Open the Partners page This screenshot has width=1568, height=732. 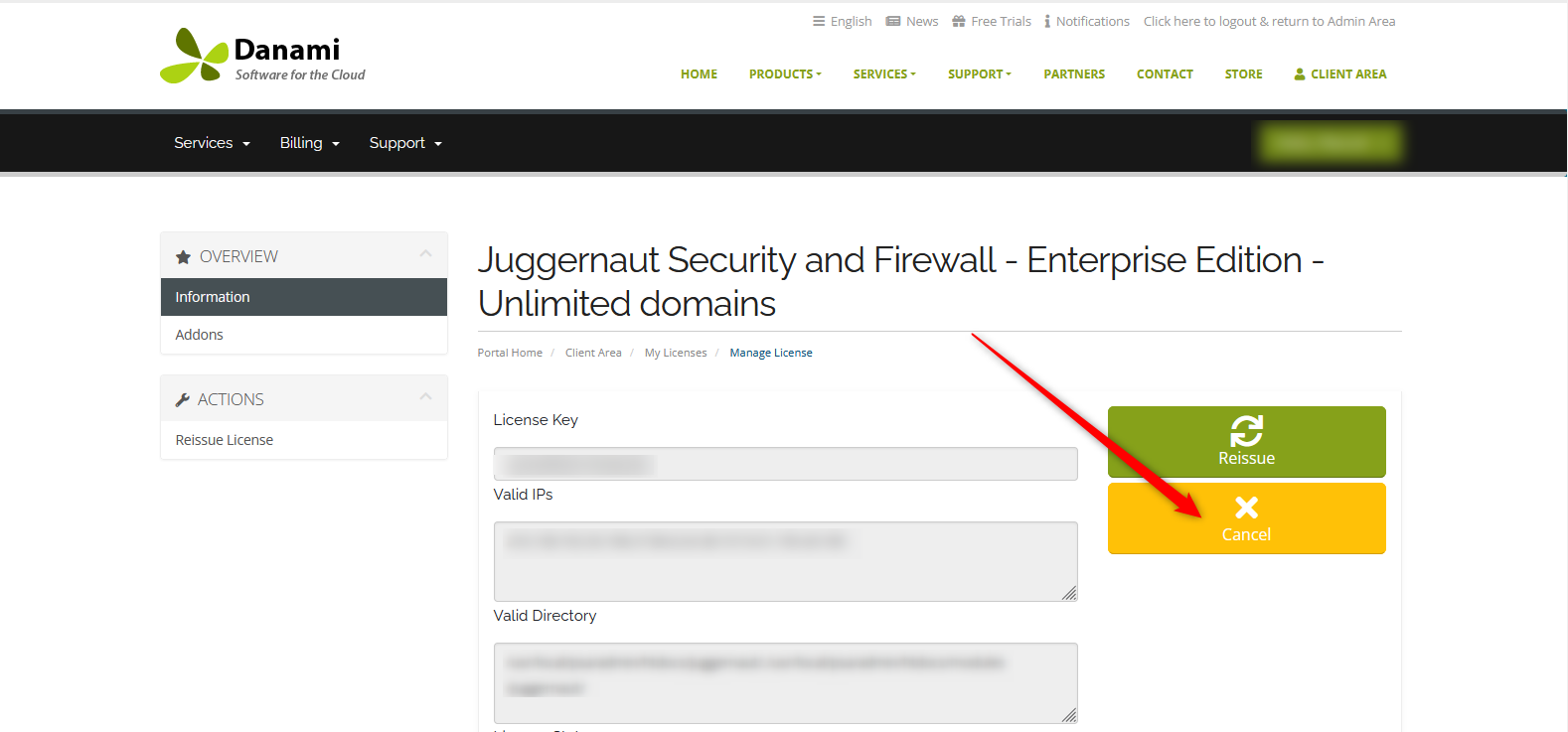(x=1074, y=74)
